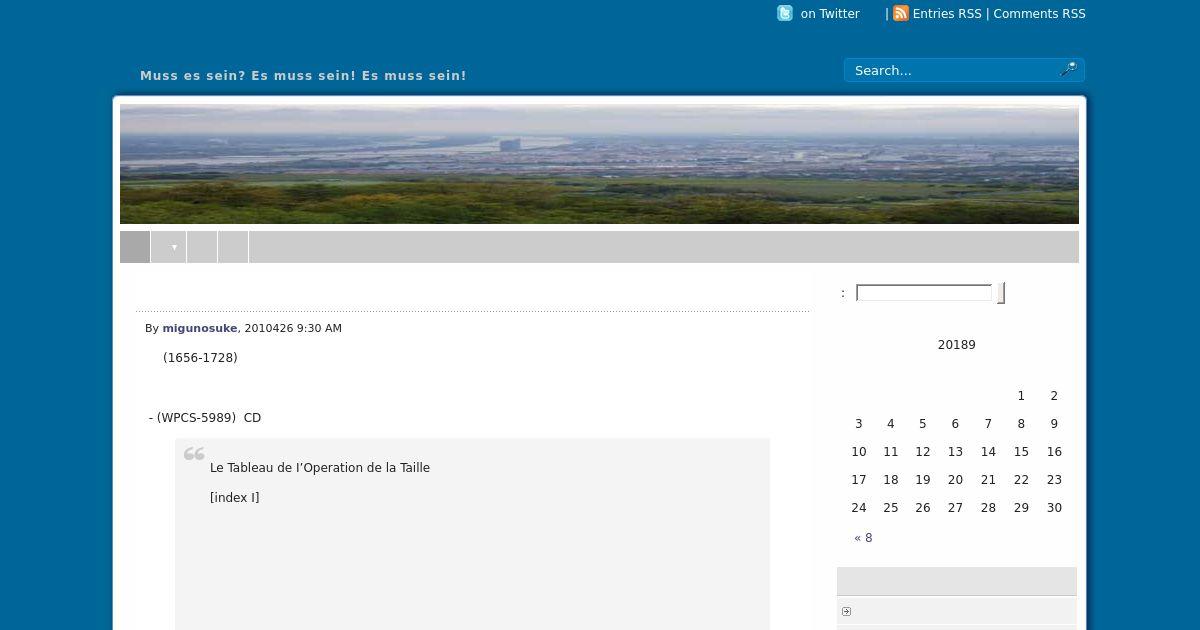Screen dimensions: 1200x630
Task: Select calendar day 5
Action: [923, 424]
